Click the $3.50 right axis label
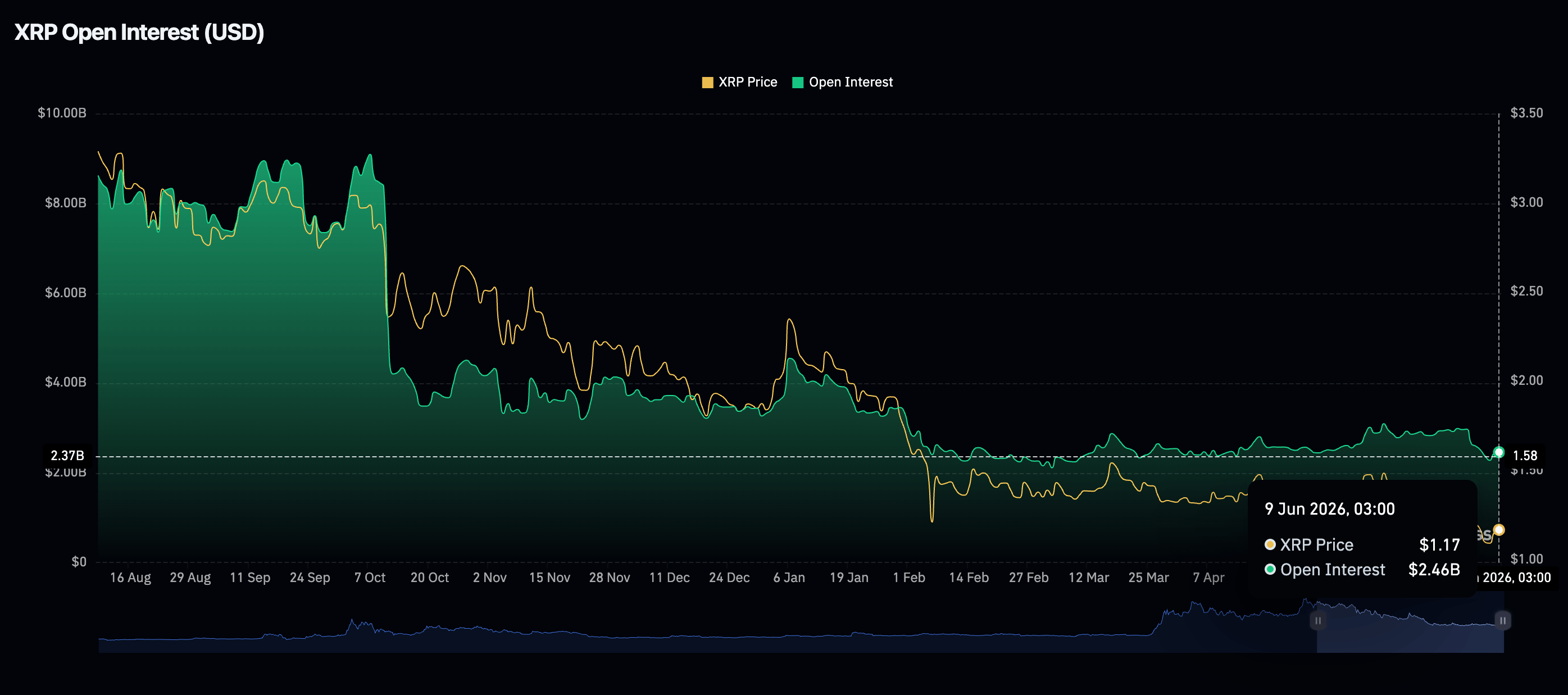This screenshot has width=1568, height=695. coord(1526,113)
